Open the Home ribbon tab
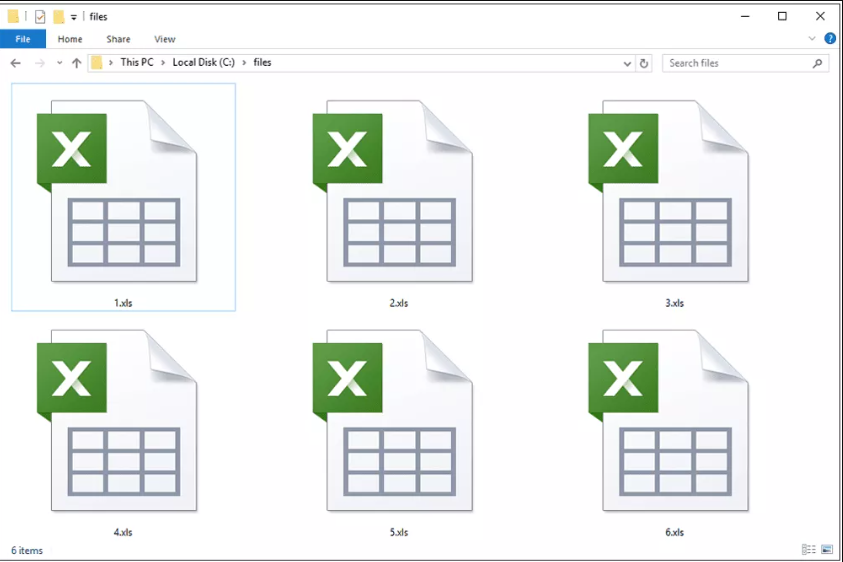 (70, 39)
